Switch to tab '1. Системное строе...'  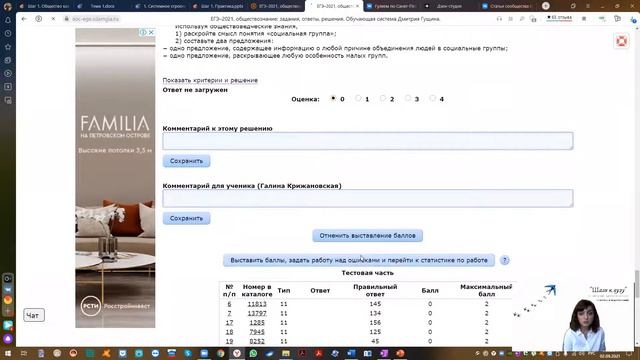tap(160, 6)
